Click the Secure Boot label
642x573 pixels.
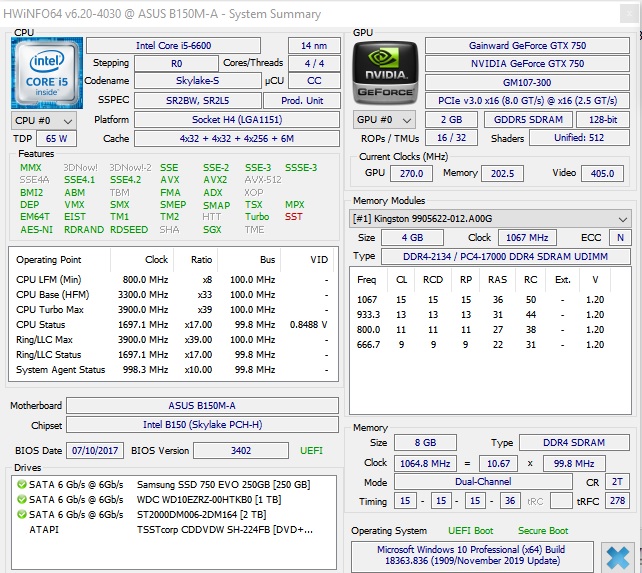(x=543, y=531)
